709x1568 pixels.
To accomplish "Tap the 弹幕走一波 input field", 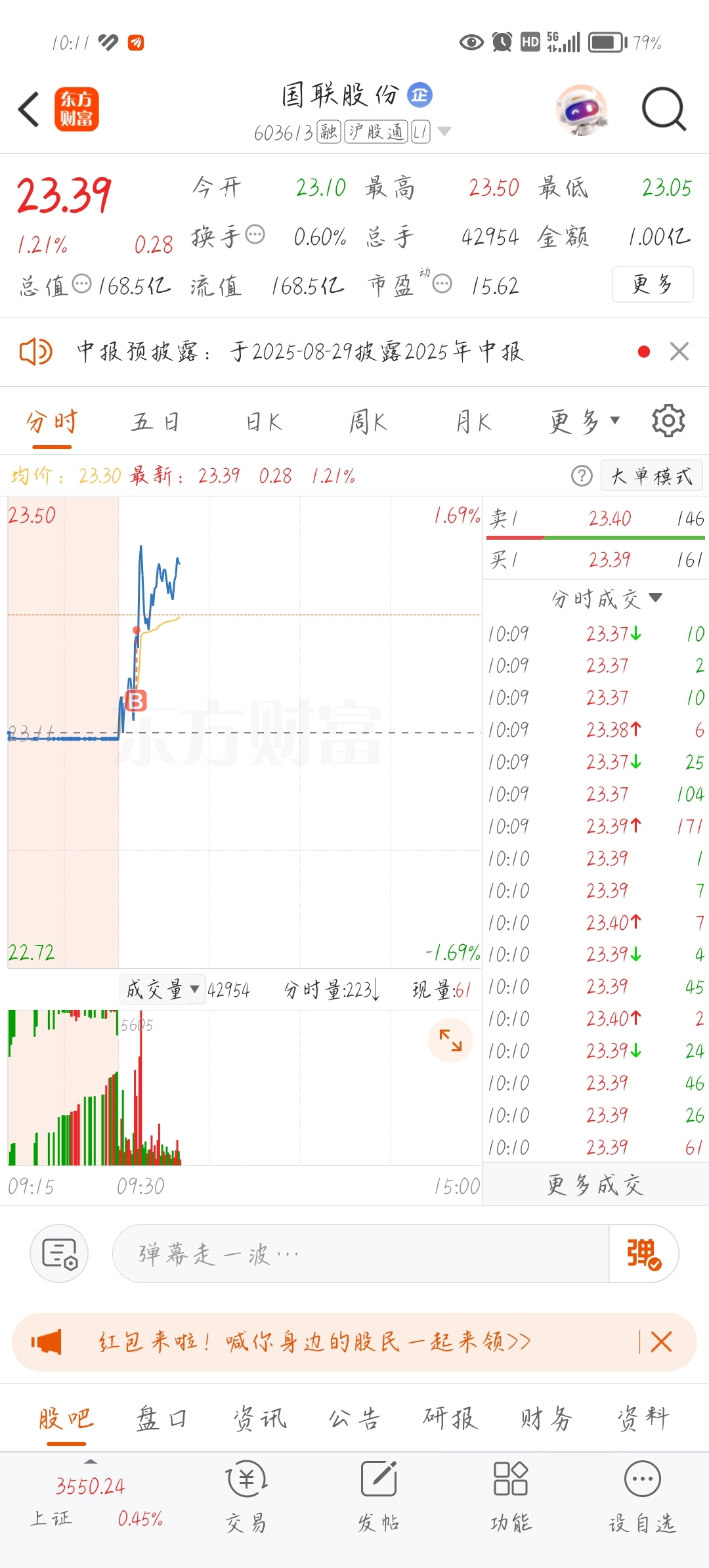I will [361, 1253].
